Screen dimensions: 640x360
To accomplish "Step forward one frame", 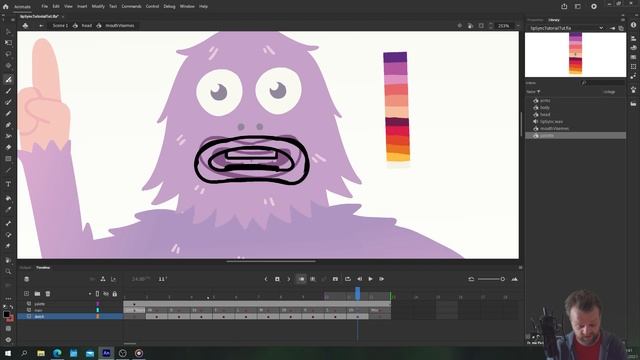I will pos(381,279).
